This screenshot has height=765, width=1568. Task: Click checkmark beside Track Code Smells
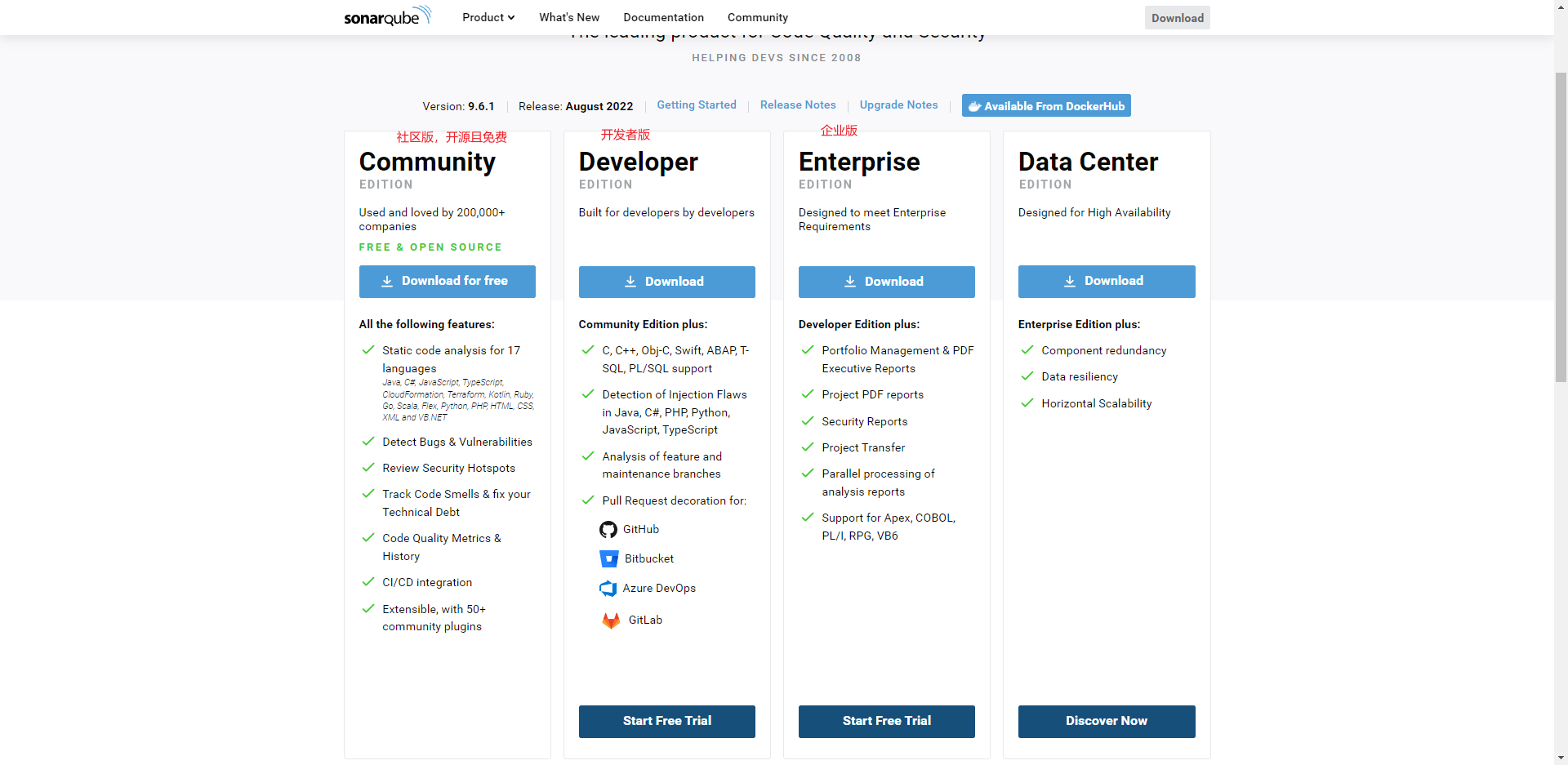[368, 493]
